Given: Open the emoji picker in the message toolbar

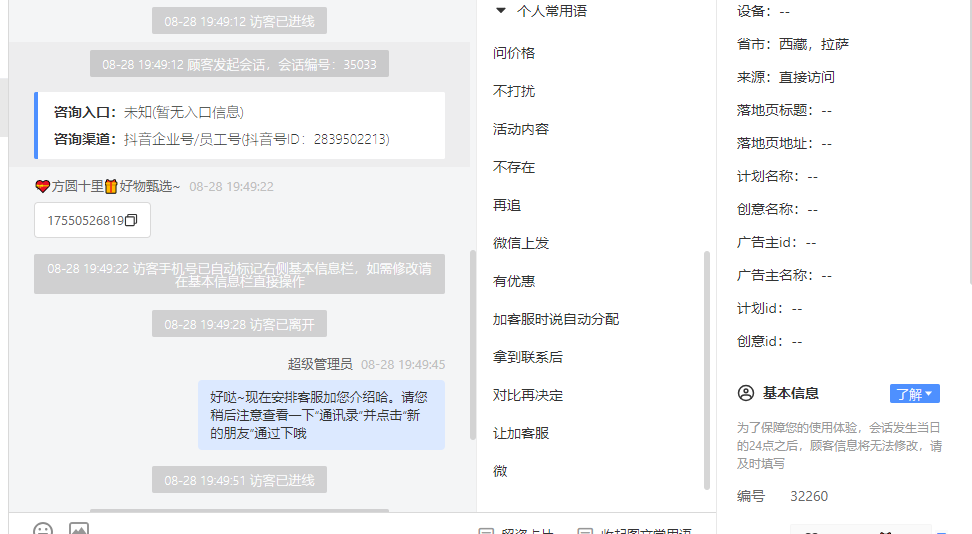Looking at the screenshot, I should 43,529.
